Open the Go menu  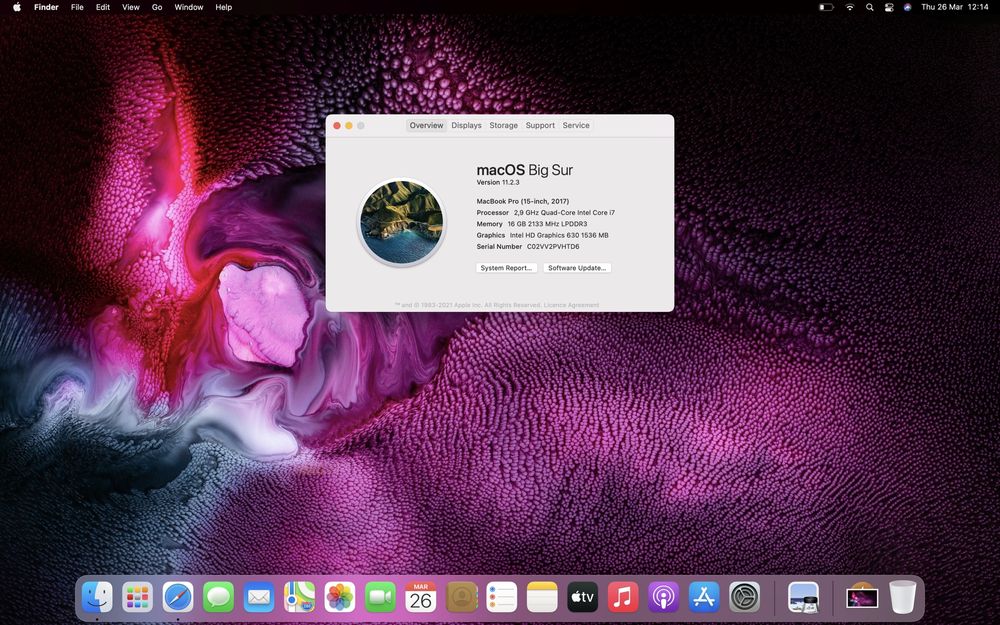(x=157, y=7)
